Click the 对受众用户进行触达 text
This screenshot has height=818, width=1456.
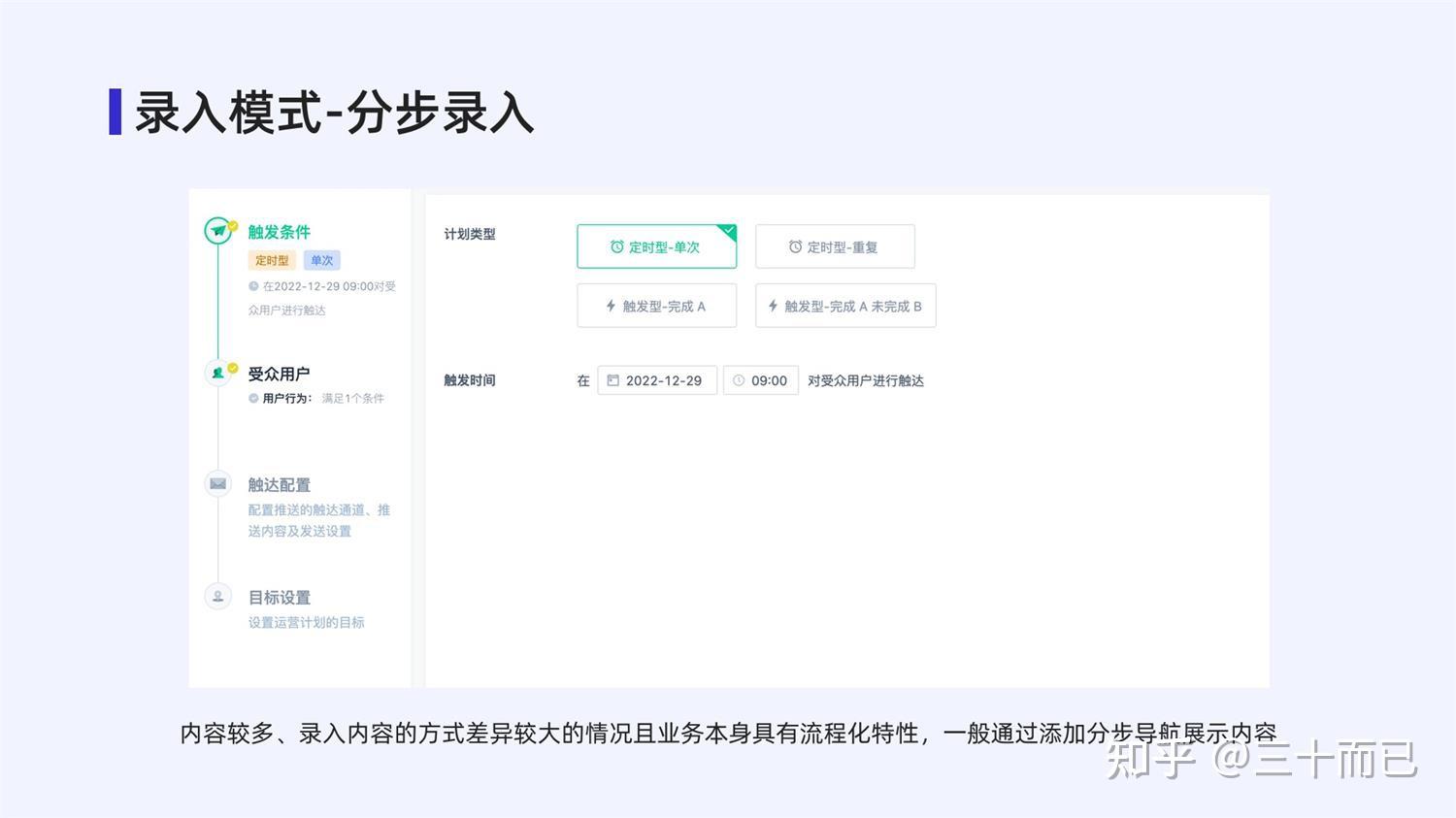pos(866,380)
